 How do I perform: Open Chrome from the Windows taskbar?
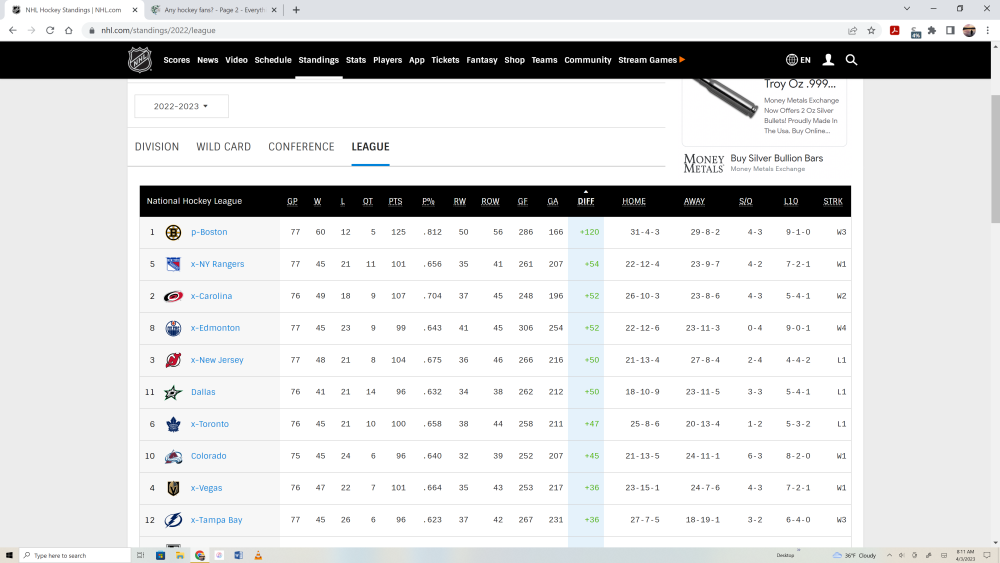[x=200, y=555]
